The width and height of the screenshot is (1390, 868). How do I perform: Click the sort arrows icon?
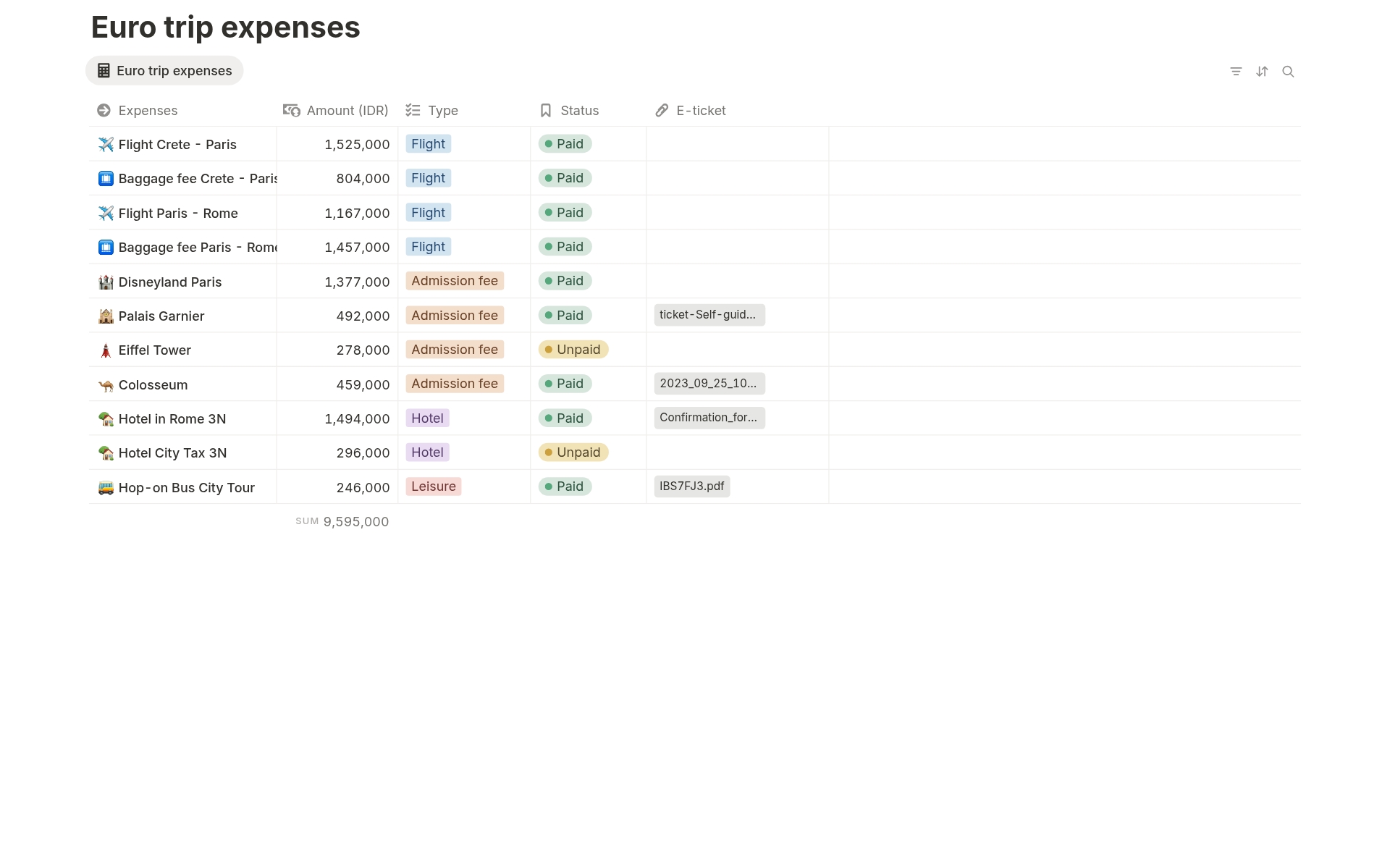[x=1262, y=72]
